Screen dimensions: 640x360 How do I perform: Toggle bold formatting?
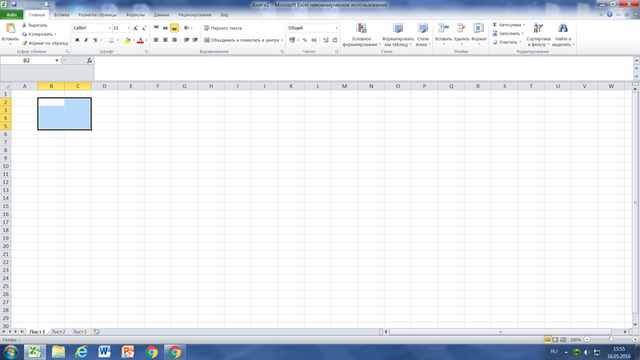coord(77,40)
